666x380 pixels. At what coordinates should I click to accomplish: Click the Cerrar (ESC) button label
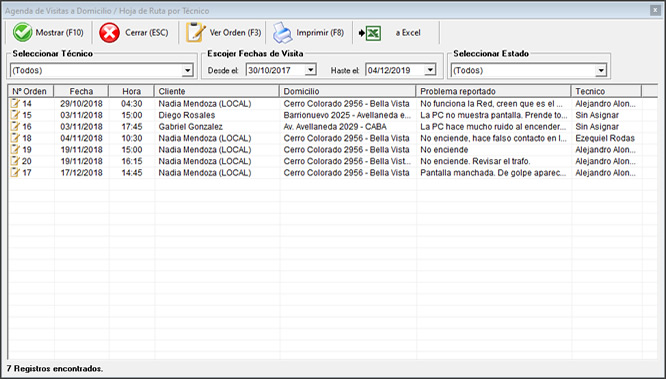147,33
